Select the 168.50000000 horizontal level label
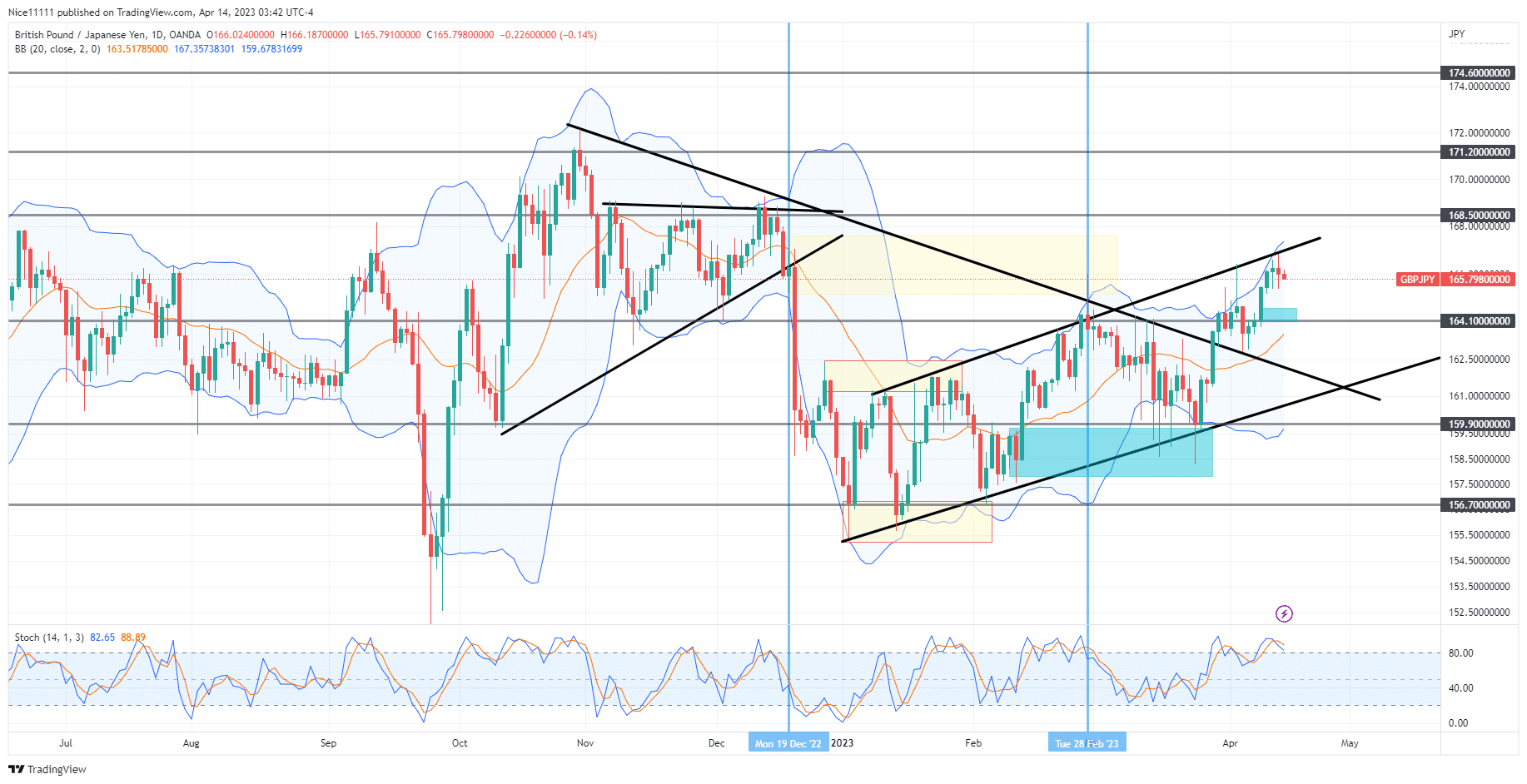Screen dimensions: 1527x784 (x=1479, y=216)
